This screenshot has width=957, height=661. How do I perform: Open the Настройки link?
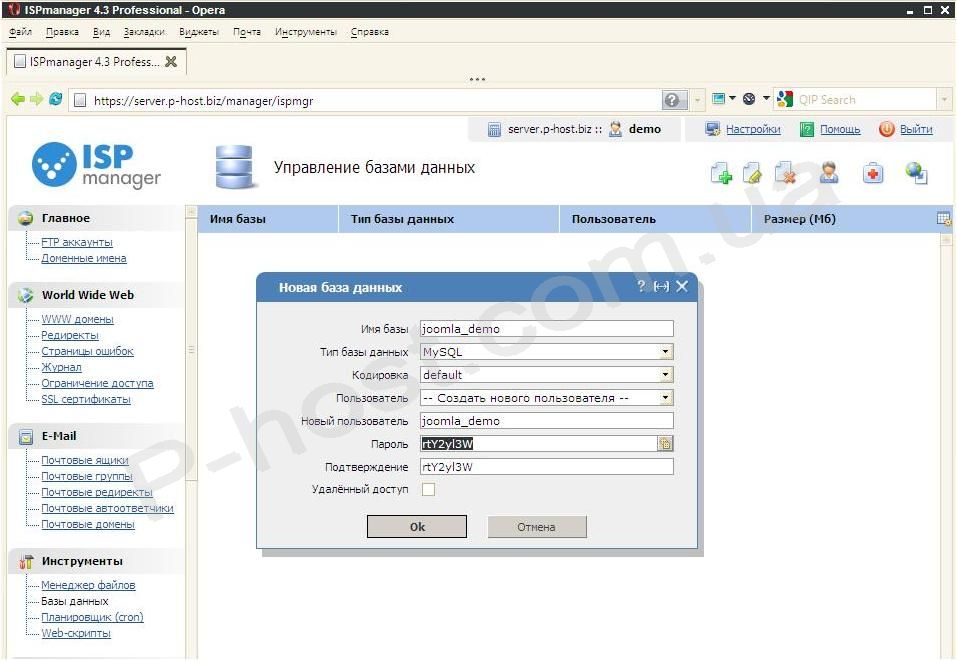753,129
